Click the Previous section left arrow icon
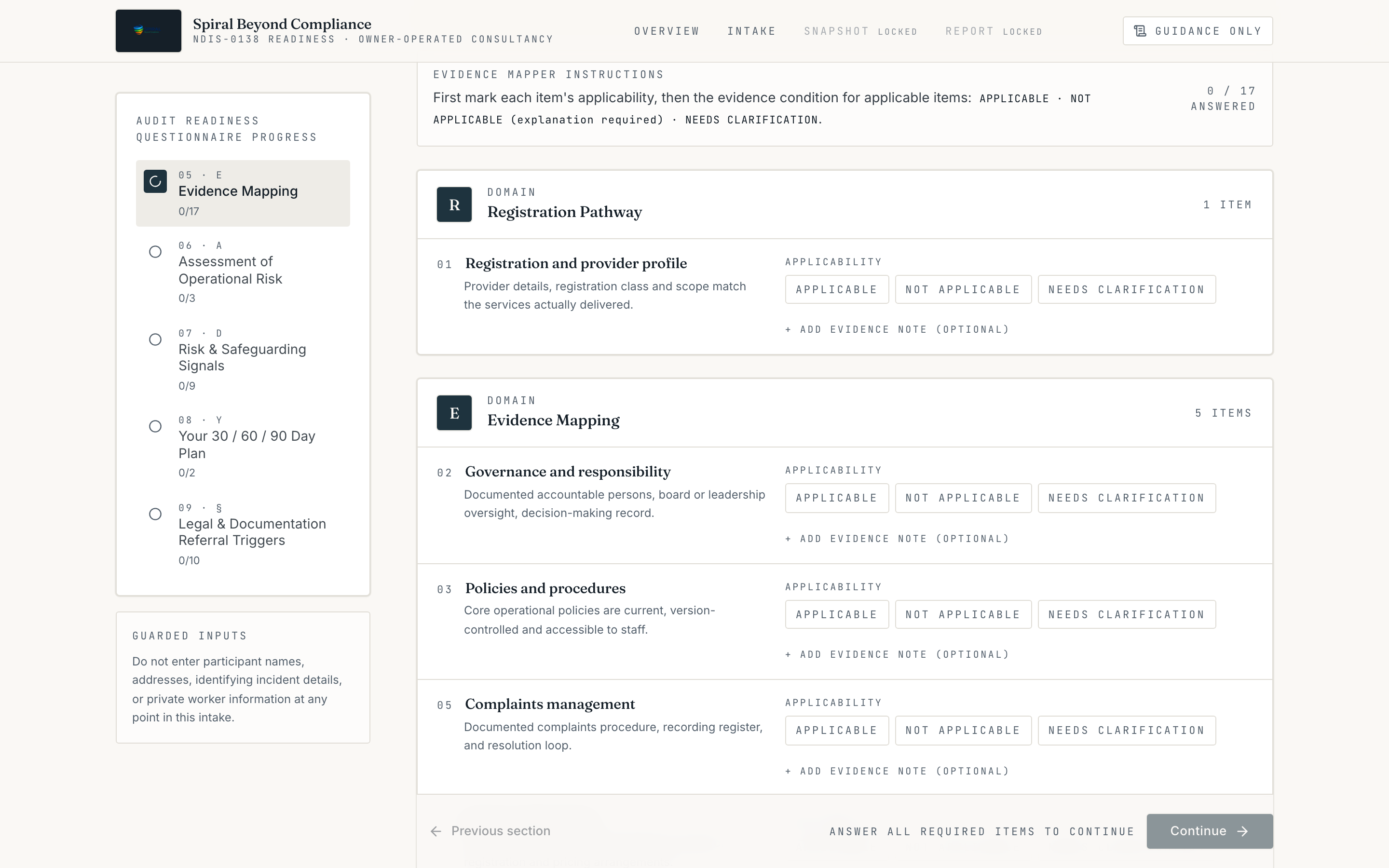The height and width of the screenshot is (868, 1389). tap(436, 831)
